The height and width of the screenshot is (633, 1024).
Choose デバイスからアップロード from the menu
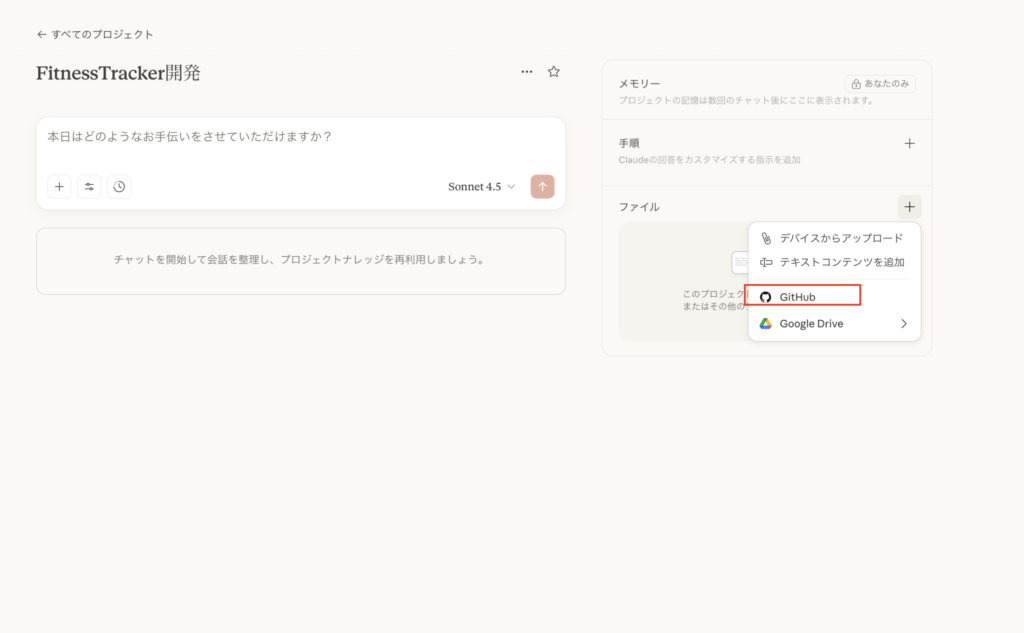[x=840, y=238]
